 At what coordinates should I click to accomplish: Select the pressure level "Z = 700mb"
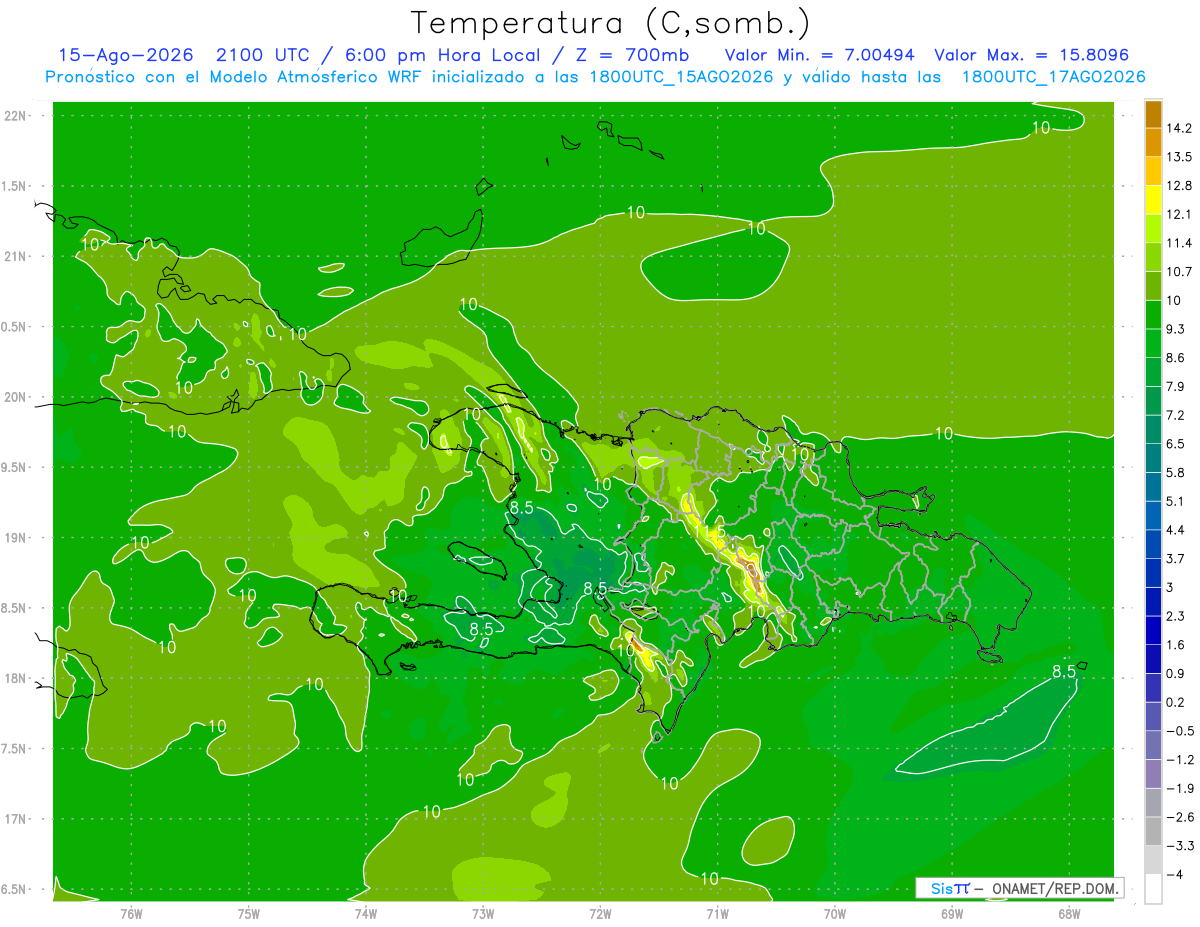(634, 55)
